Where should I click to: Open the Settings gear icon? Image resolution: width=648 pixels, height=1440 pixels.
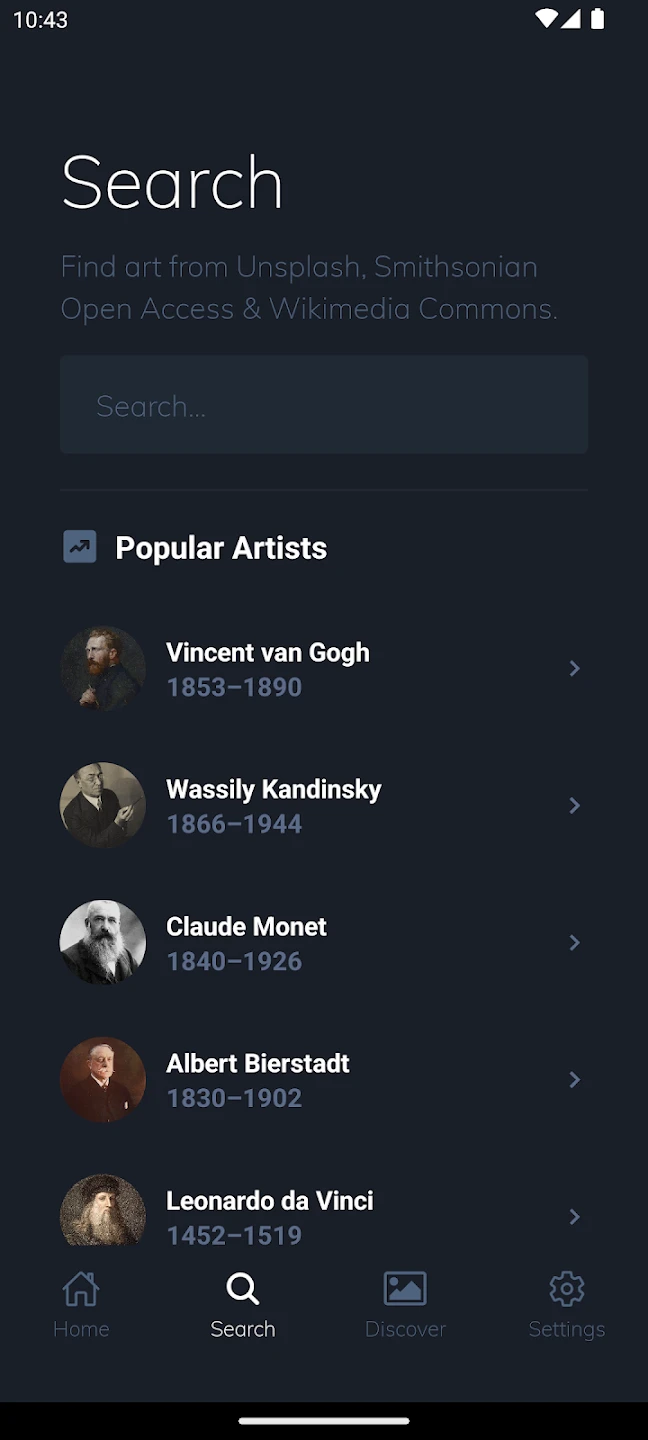(566, 1289)
